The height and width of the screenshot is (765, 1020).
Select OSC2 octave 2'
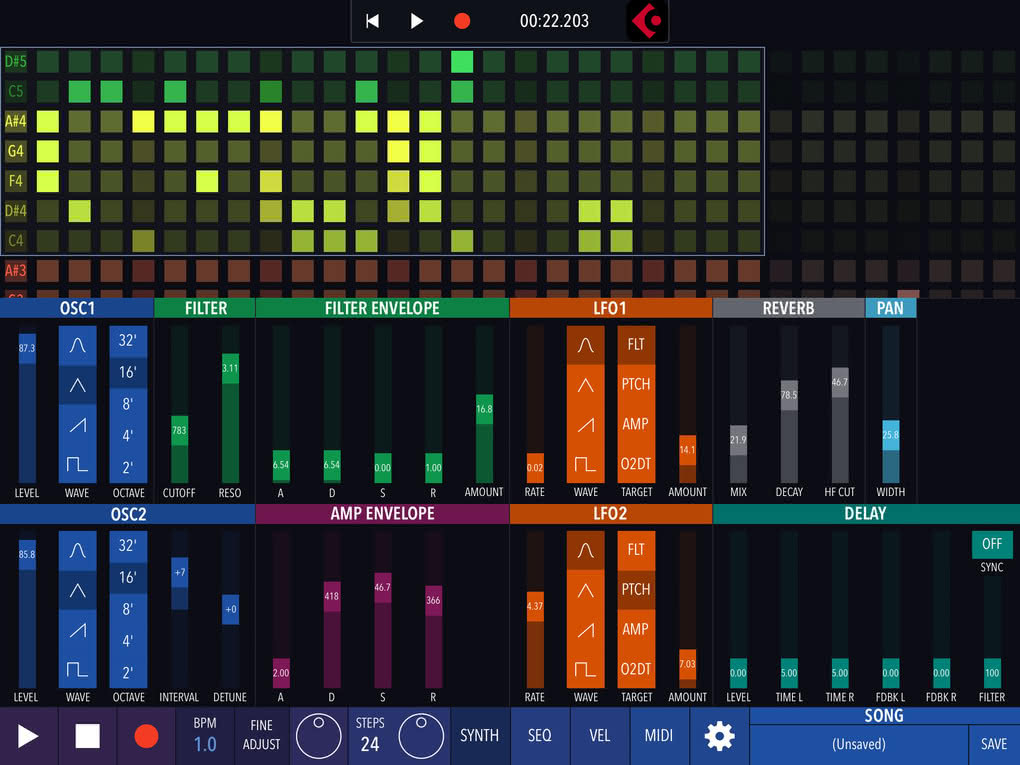click(128, 673)
